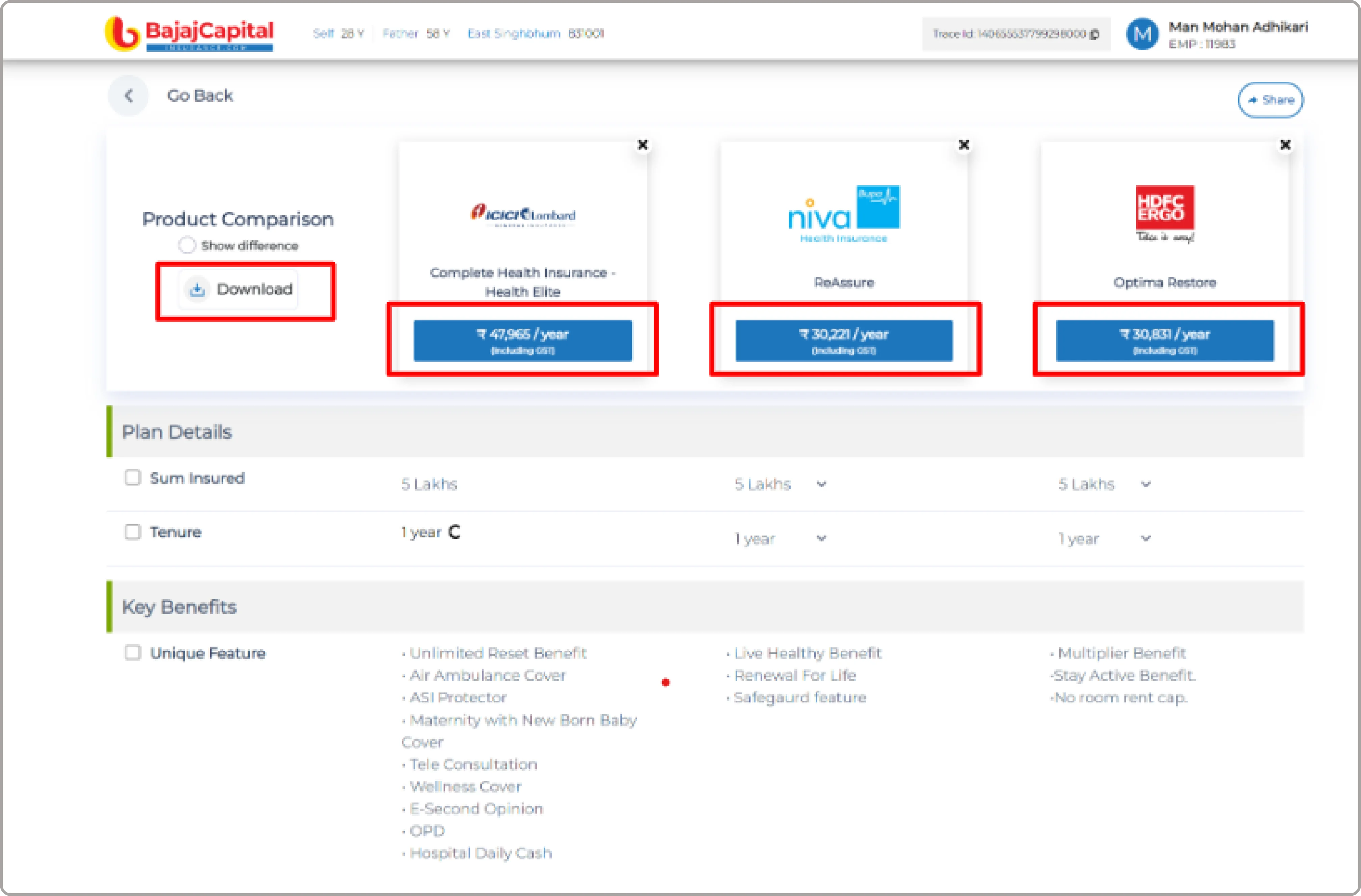Click the Multiplier Benefit feature

[x=1122, y=653]
